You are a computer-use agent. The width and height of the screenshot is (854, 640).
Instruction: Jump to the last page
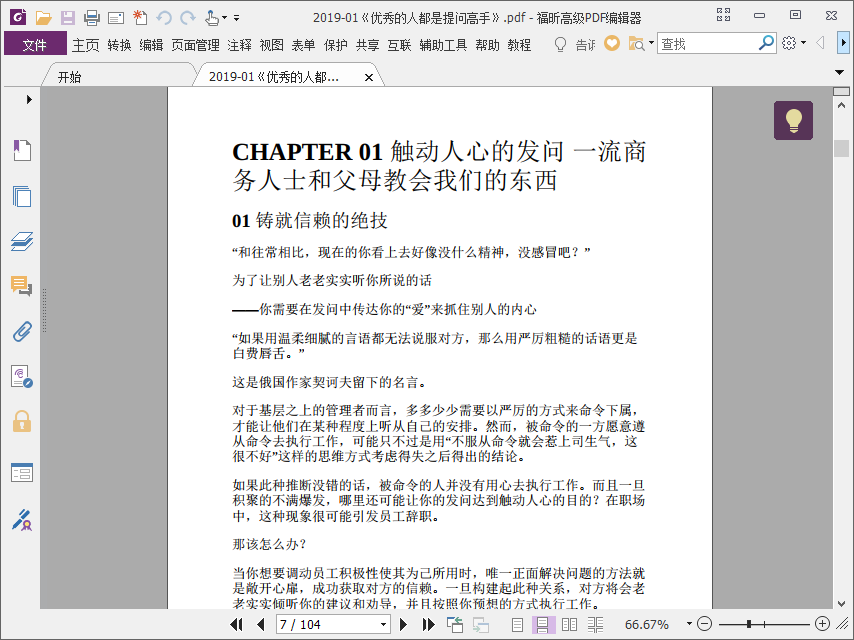[x=429, y=624]
